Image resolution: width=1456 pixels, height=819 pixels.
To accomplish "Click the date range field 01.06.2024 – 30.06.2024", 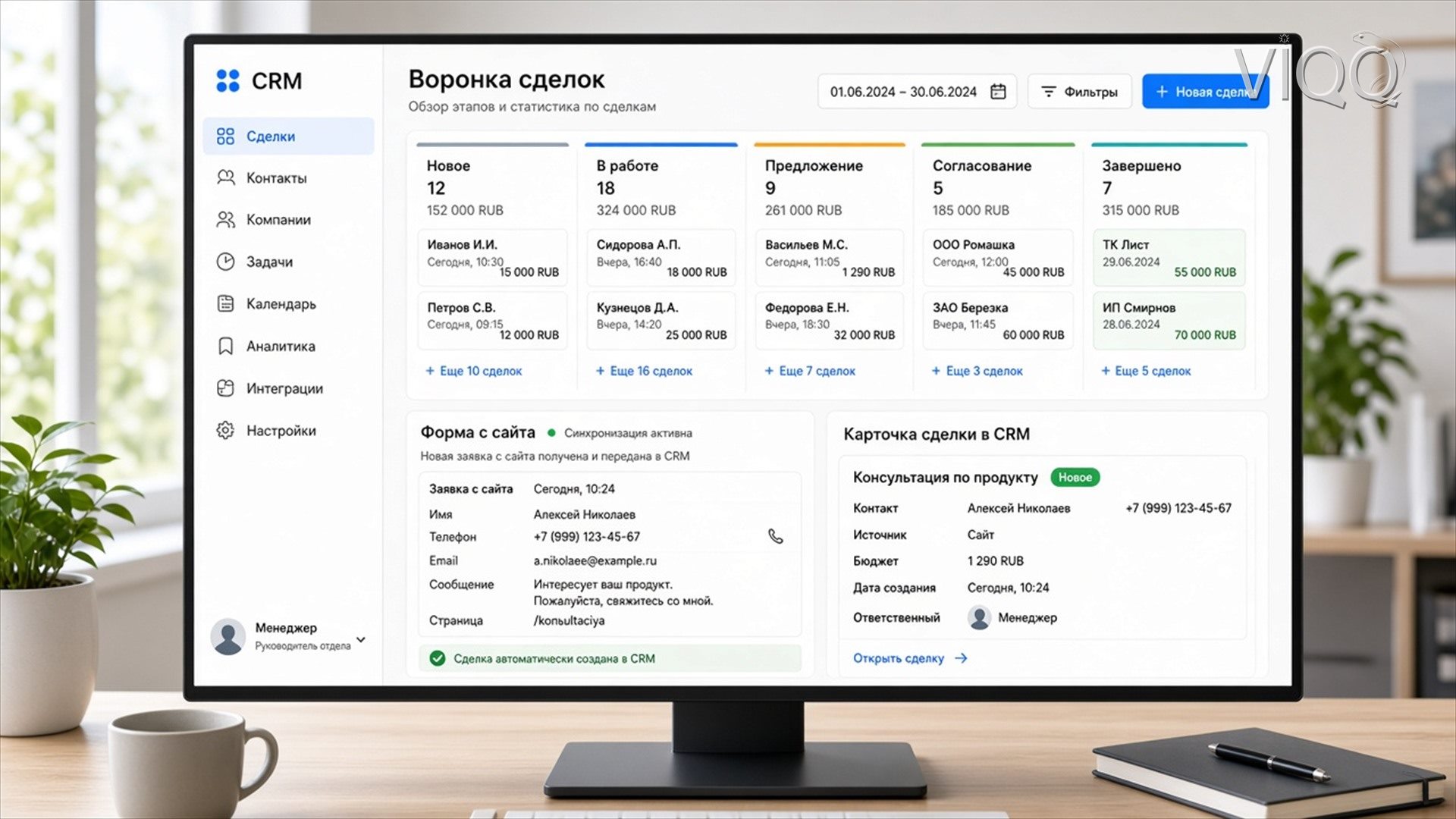I will [x=917, y=92].
